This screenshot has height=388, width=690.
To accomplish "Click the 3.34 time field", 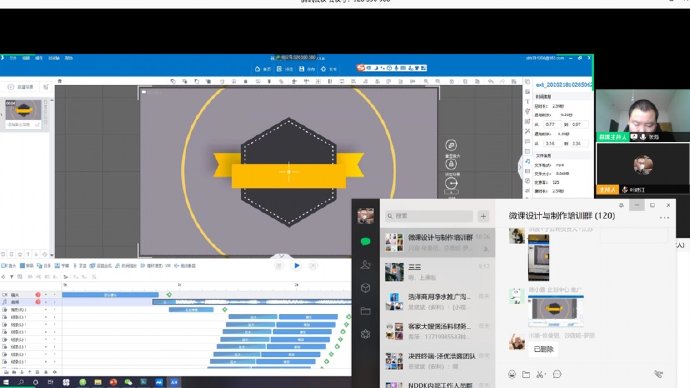I will [x=579, y=143].
